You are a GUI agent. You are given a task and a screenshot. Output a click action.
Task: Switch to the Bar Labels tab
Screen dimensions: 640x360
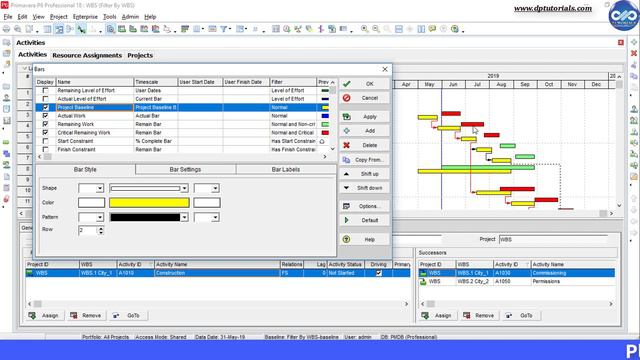286,169
